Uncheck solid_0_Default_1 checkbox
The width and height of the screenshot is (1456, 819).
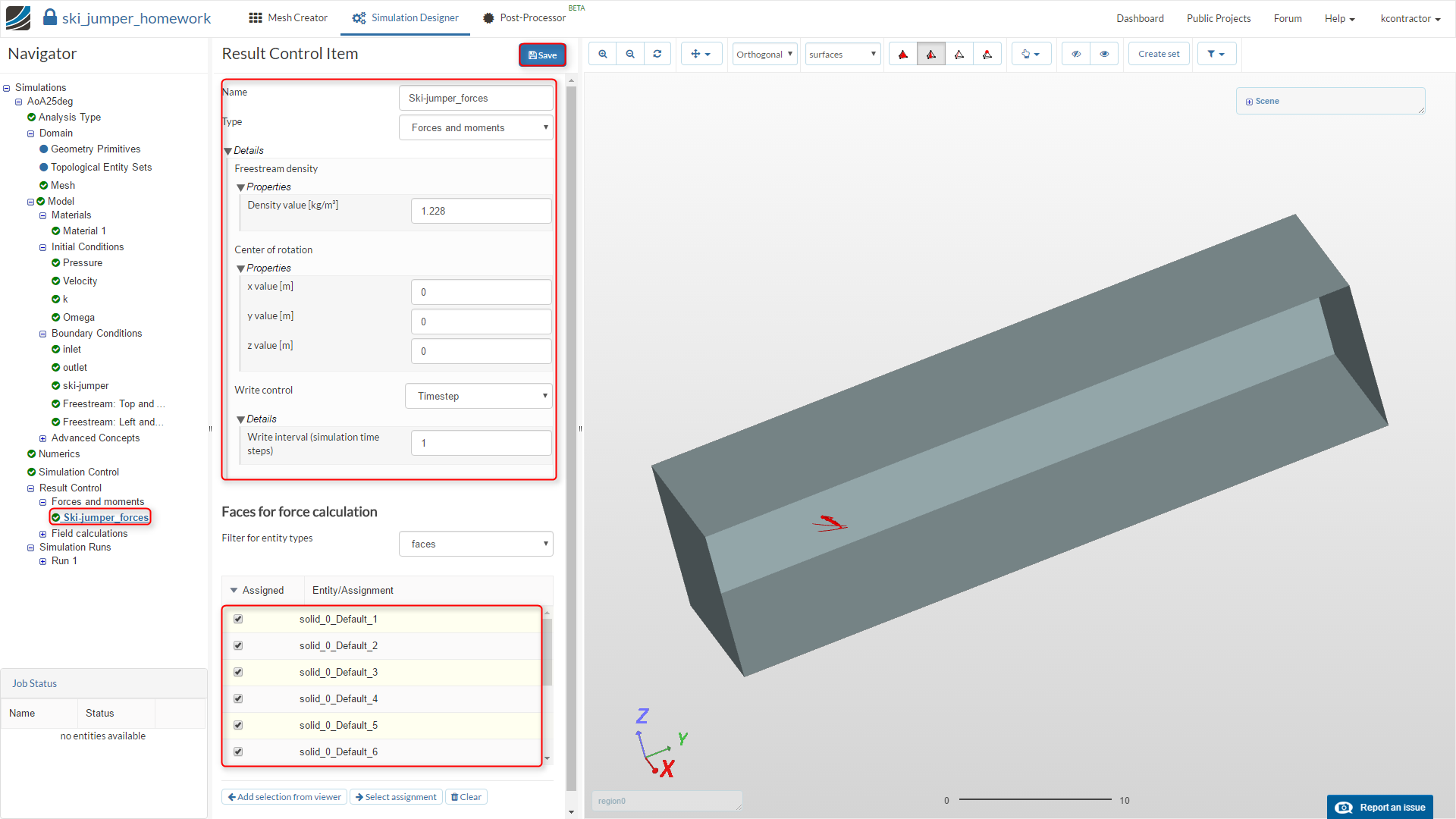[x=238, y=619]
